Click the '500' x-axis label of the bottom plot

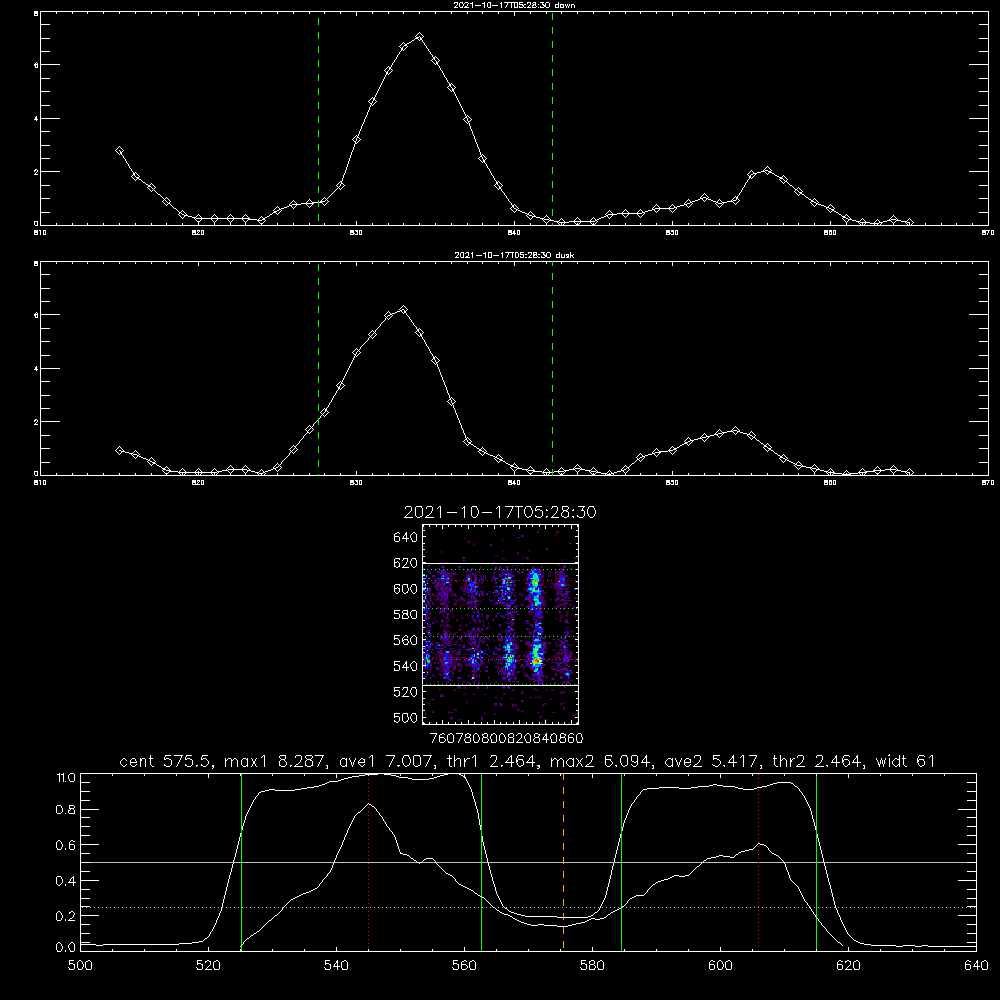coord(80,966)
